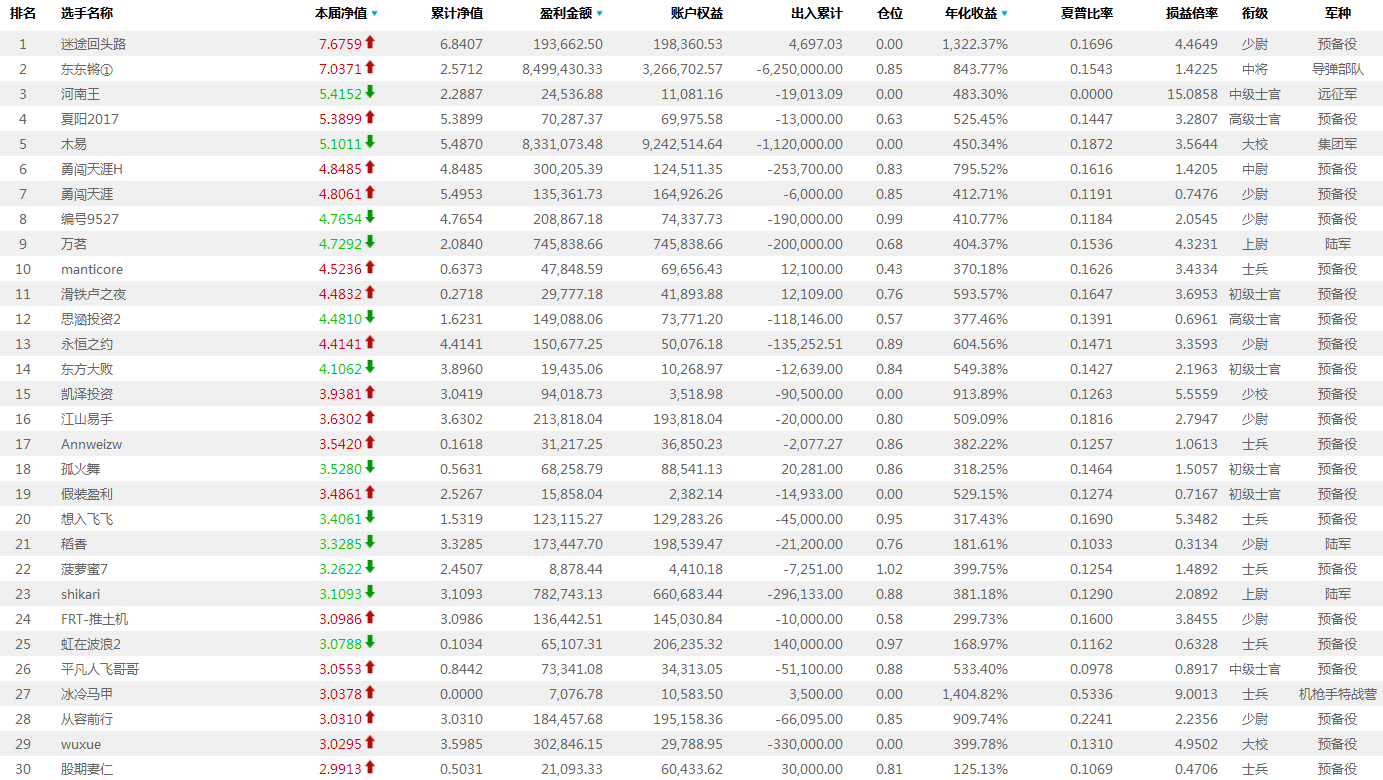
Task: Select the profit amount 8,499,430.33
Action: tap(562, 69)
